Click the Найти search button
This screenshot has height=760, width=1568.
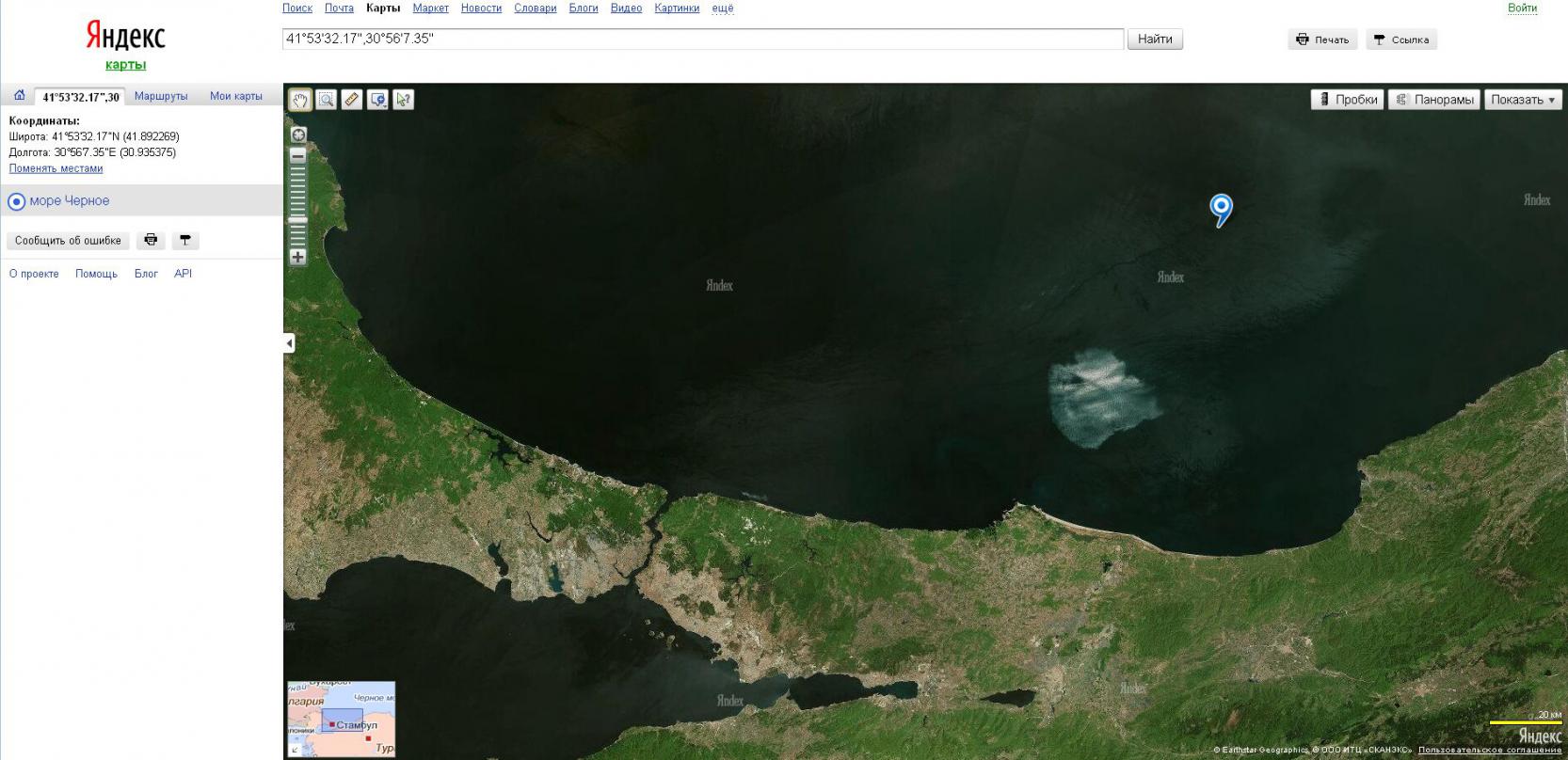click(x=1155, y=40)
